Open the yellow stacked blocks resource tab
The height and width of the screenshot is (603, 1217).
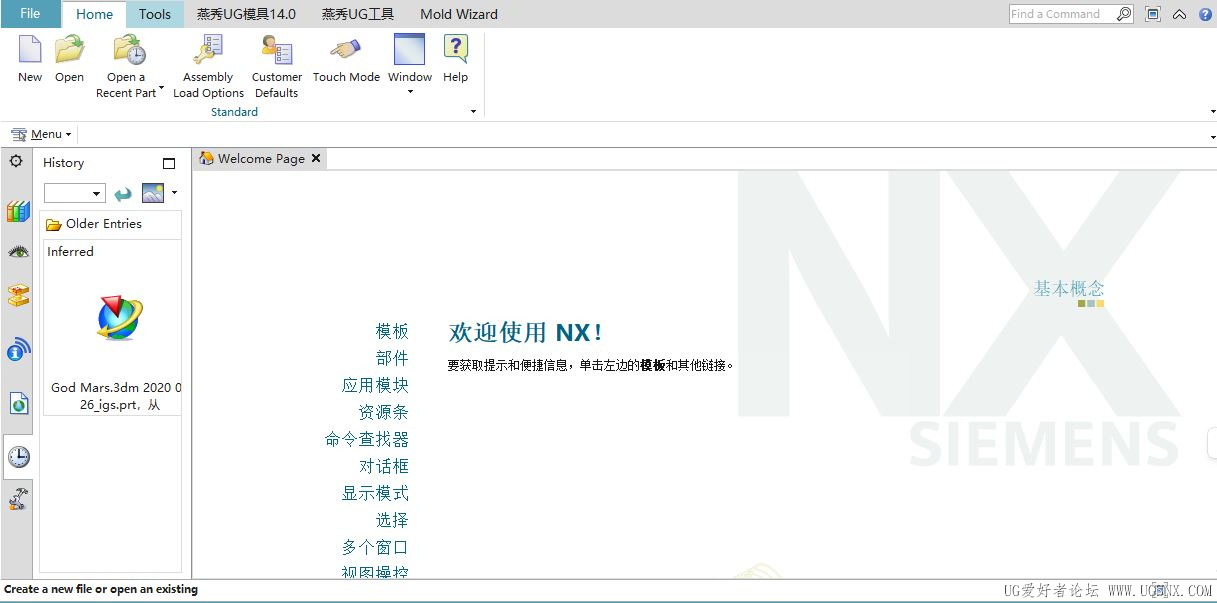tap(18, 296)
